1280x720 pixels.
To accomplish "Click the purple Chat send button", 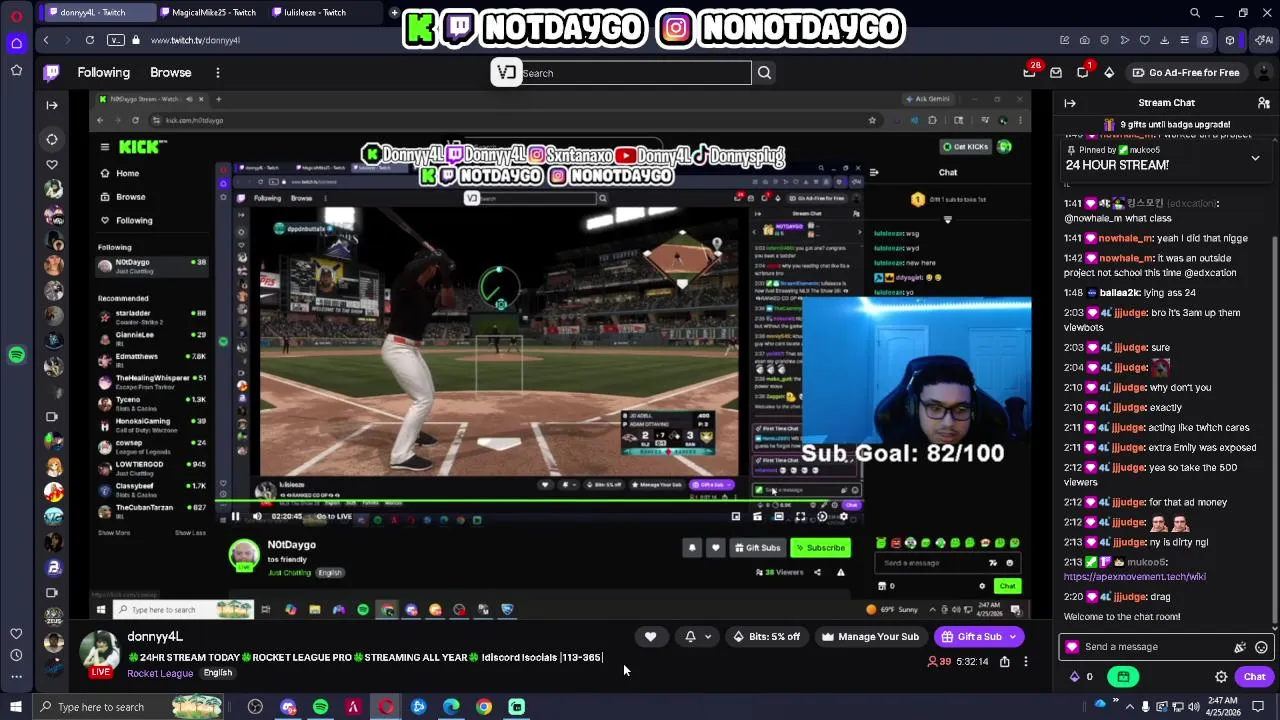I will pyautogui.click(x=1254, y=677).
